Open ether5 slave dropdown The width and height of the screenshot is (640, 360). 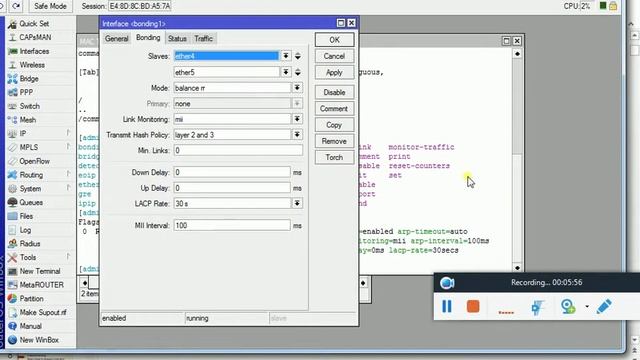(x=286, y=72)
